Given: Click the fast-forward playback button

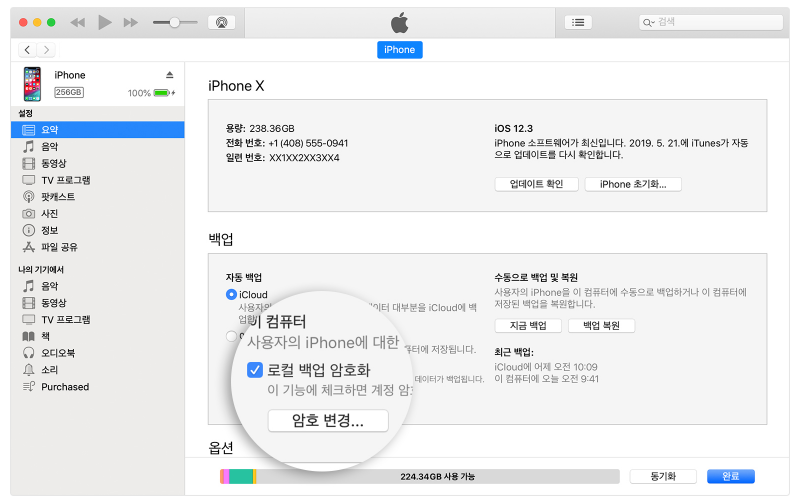Looking at the screenshot, I should tap(131, 22).
